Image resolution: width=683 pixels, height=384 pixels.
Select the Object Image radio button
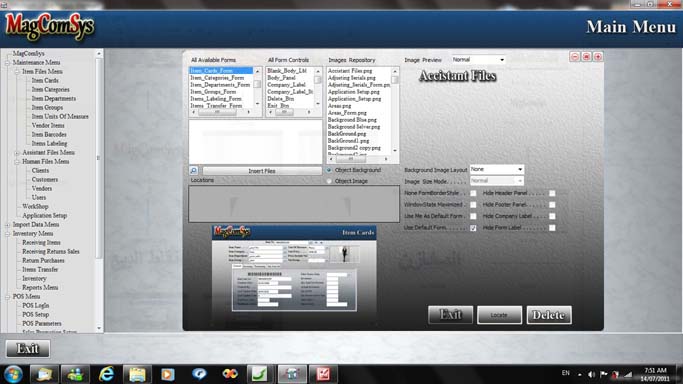pyautogui.click(x=329, y=181)
